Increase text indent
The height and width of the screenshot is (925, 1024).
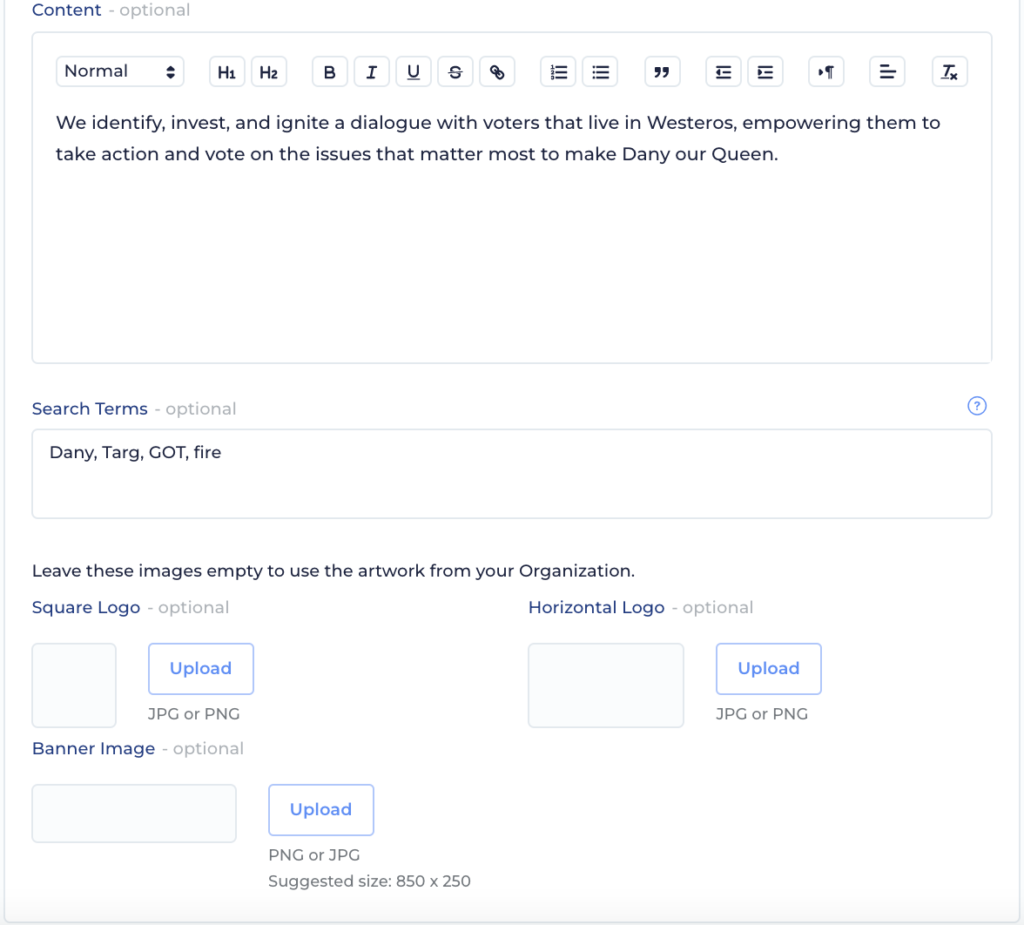[x=765, y=72]
